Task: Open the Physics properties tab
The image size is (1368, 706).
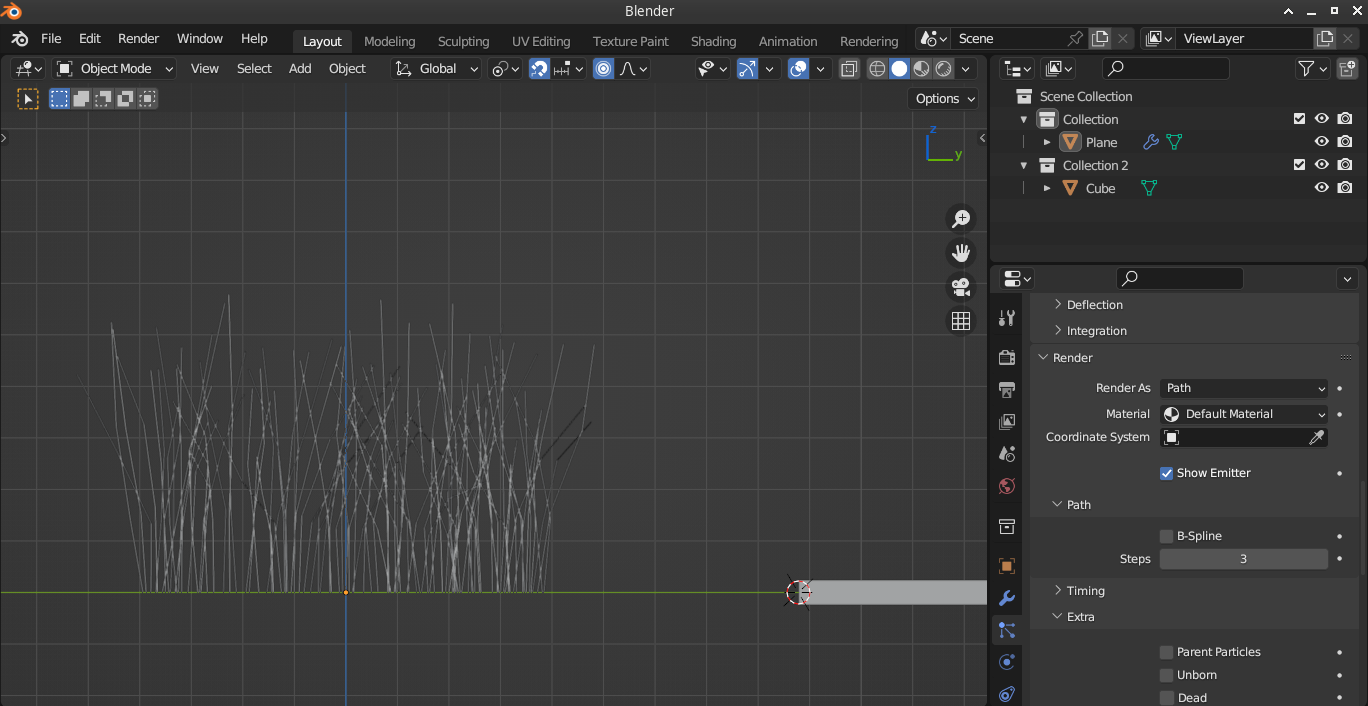Action: pyautogui.click(x=1007, y=662)
